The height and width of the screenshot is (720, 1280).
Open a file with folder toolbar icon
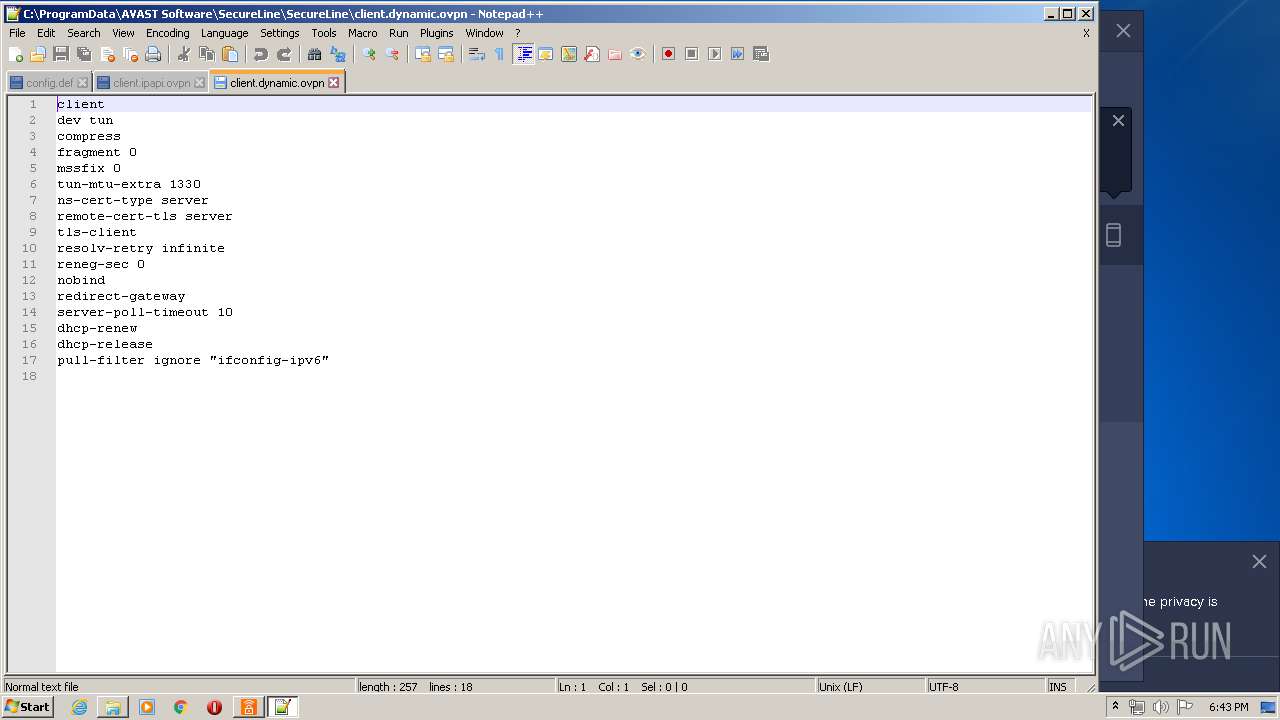pyautogui.click(x=38, y=54)
